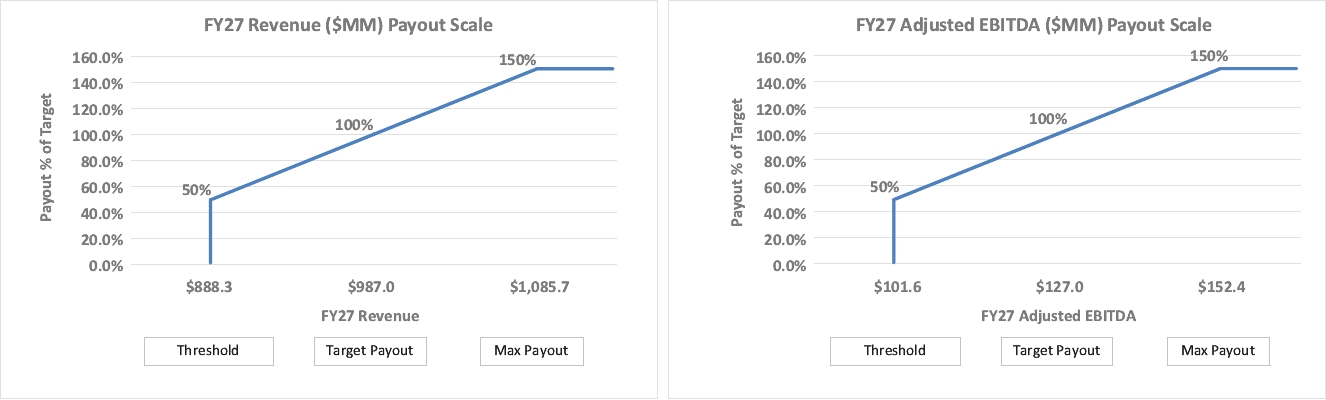This screenshot has height=400, width=1326.
Task: Click Max Payout box under EBITDA chart
Action: point(1217,350)
